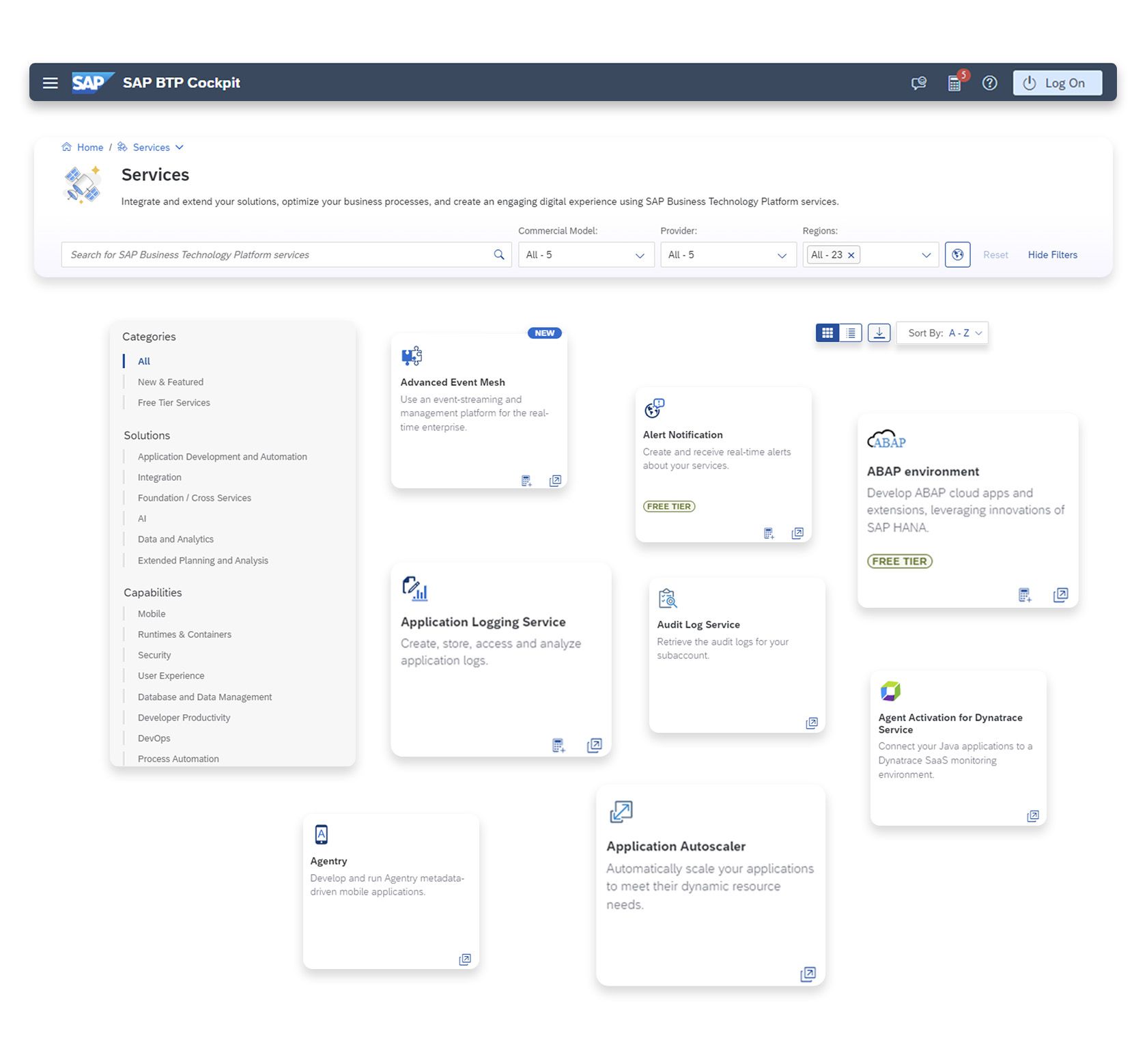This screenshot has width=1147, height=1064.
Task: Open the Commercial Model dropdown
Action: (586, 255)
